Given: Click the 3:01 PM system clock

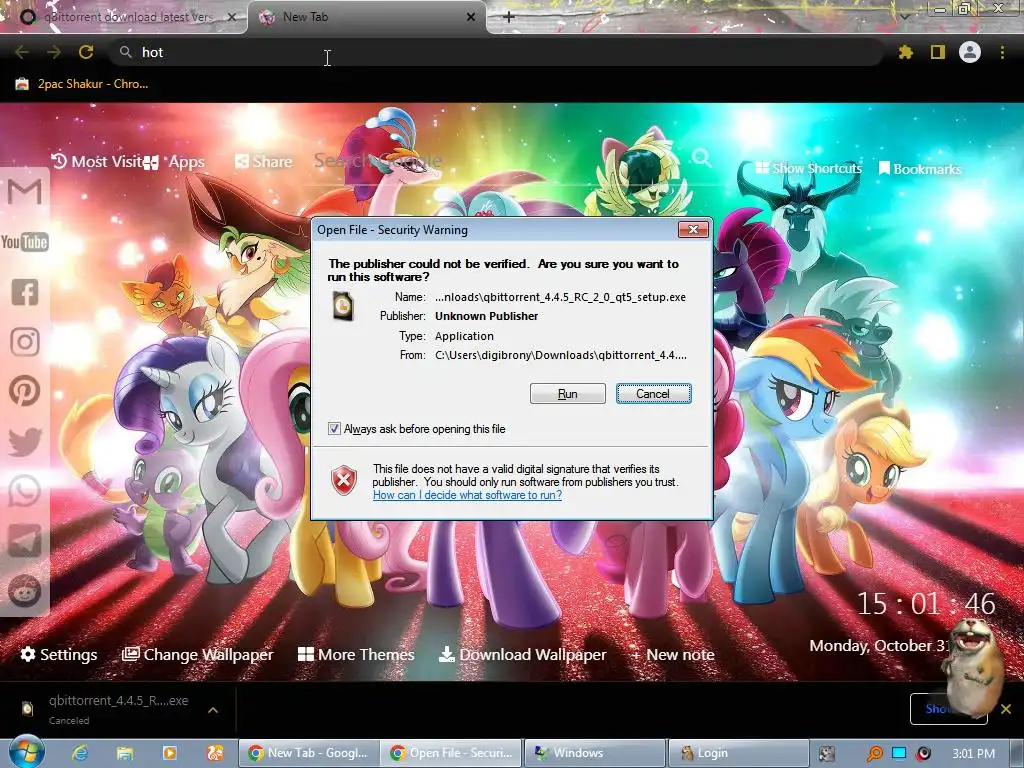Looking at the screenshot, I should pos(974,754).
